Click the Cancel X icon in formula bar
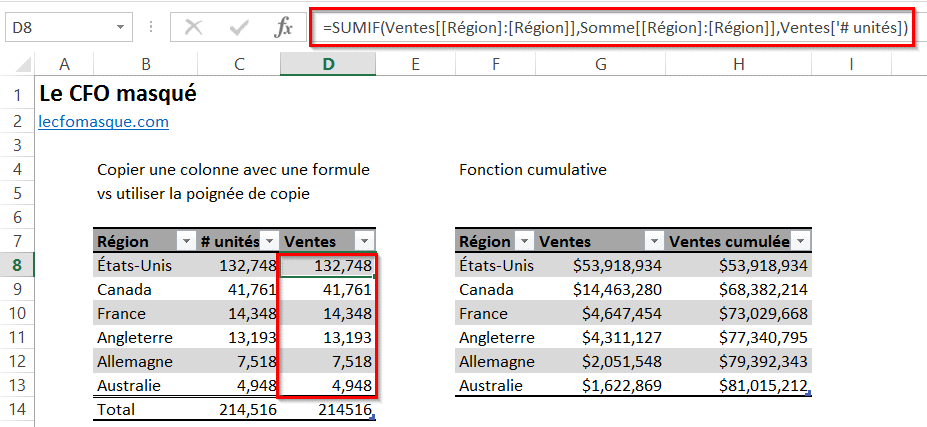 tap(193, 27)
